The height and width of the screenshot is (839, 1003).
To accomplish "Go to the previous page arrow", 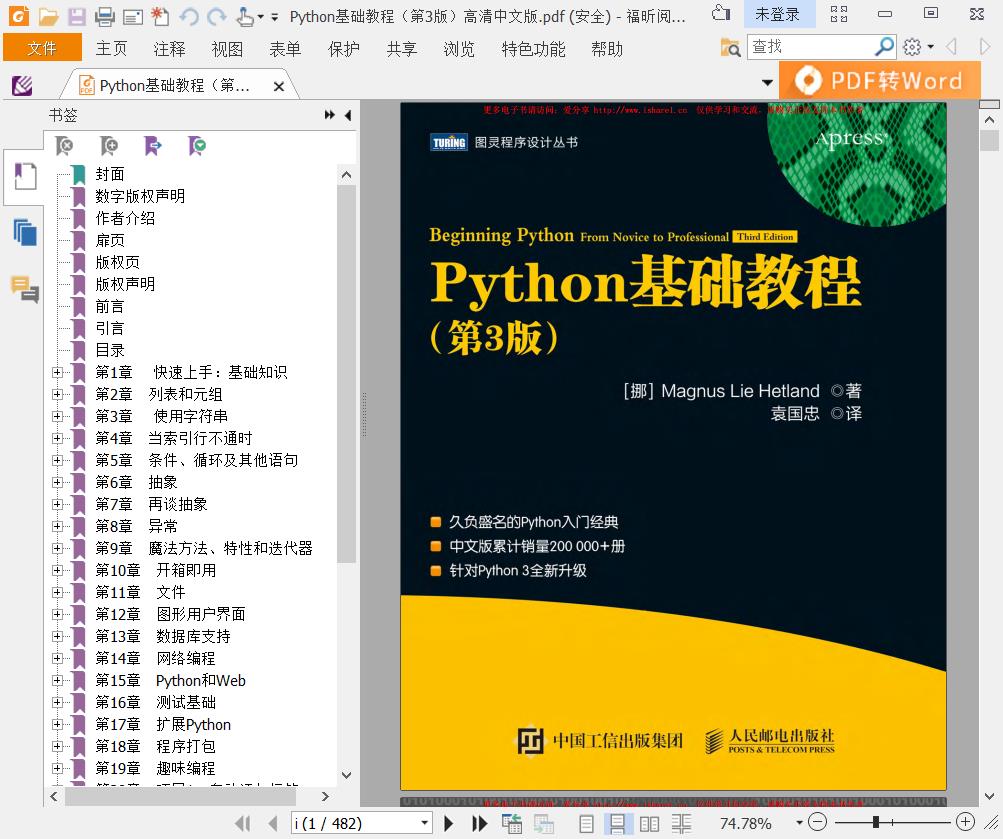I will point(273,824).
